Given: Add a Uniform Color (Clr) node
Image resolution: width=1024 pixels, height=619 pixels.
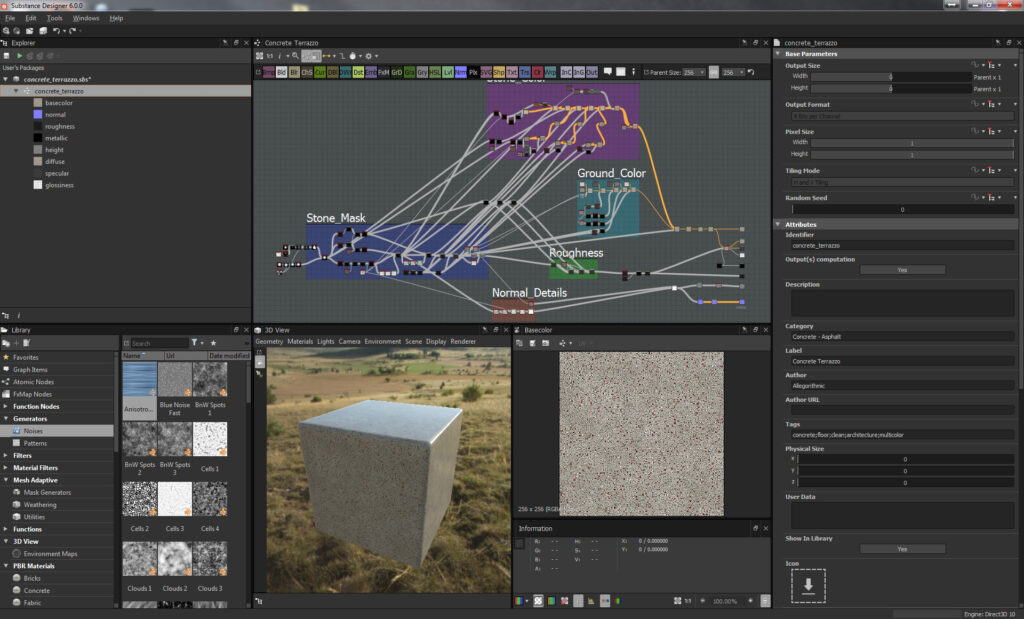Looking at the screenshot, I should pos(537,72).
